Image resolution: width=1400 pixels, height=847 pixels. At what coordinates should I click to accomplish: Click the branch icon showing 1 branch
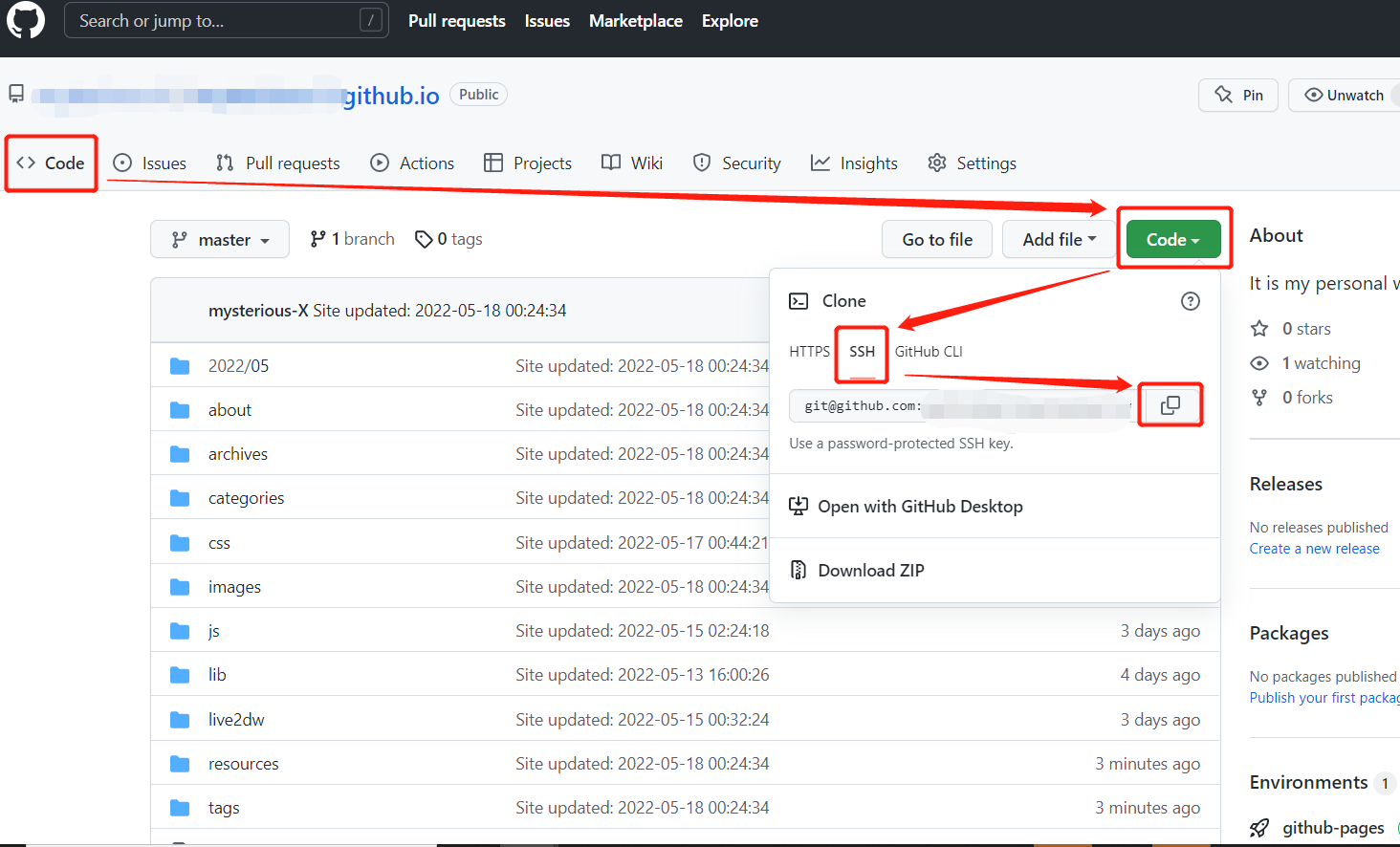coord(318,239)
